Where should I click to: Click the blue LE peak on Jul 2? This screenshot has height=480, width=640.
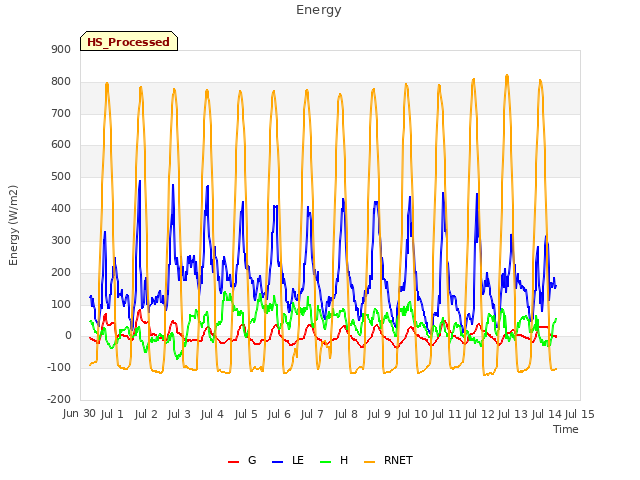[140, 181]
